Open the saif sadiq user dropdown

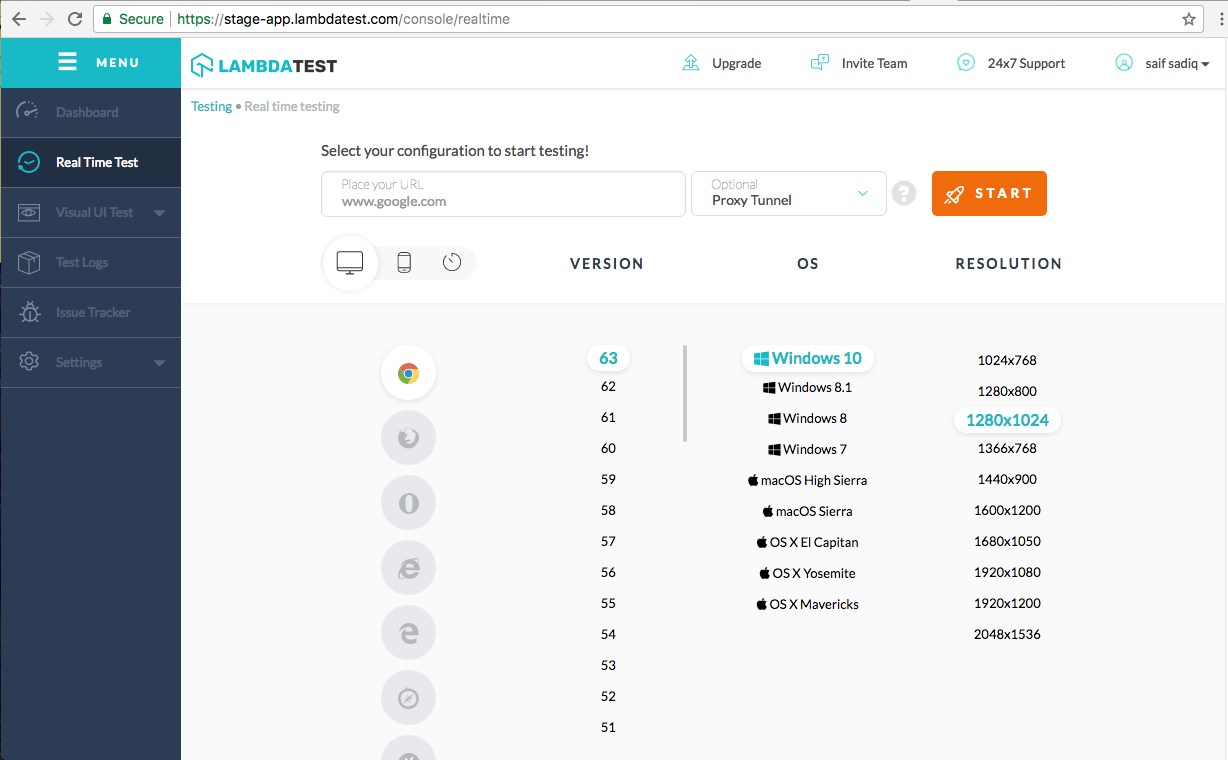coord(1162,63)
